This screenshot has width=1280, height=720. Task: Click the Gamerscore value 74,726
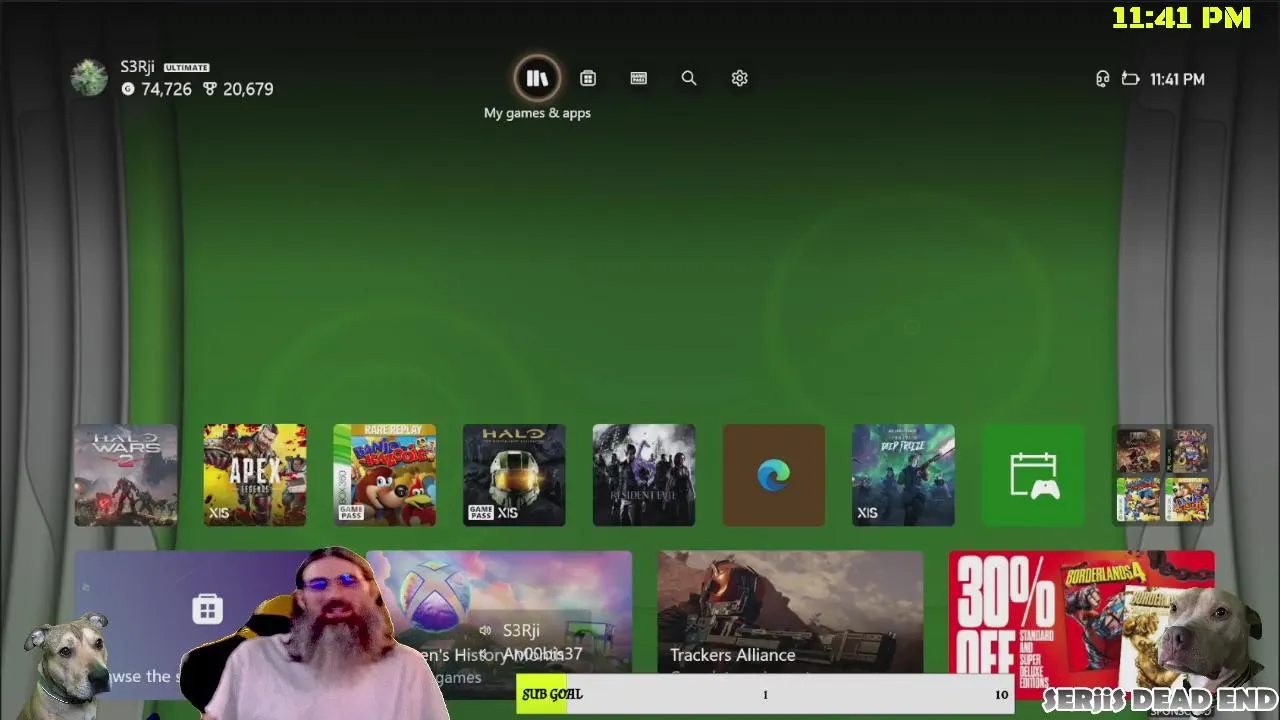point(166,89)
